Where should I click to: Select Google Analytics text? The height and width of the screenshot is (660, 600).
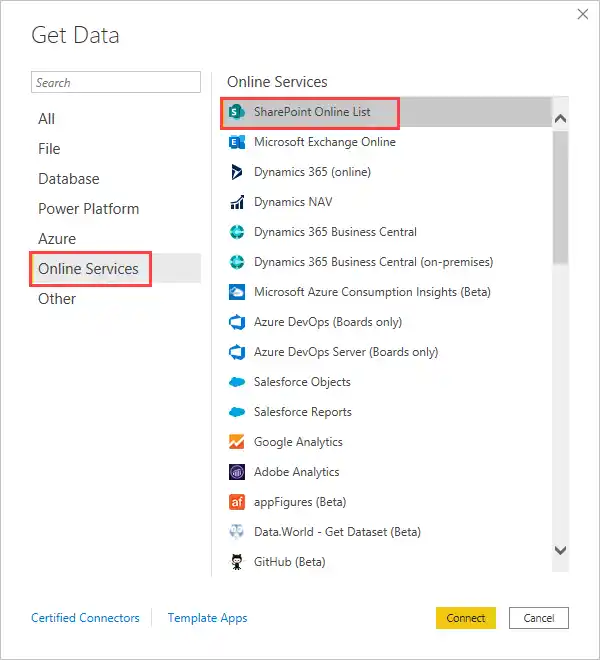(x=298, y=442)
